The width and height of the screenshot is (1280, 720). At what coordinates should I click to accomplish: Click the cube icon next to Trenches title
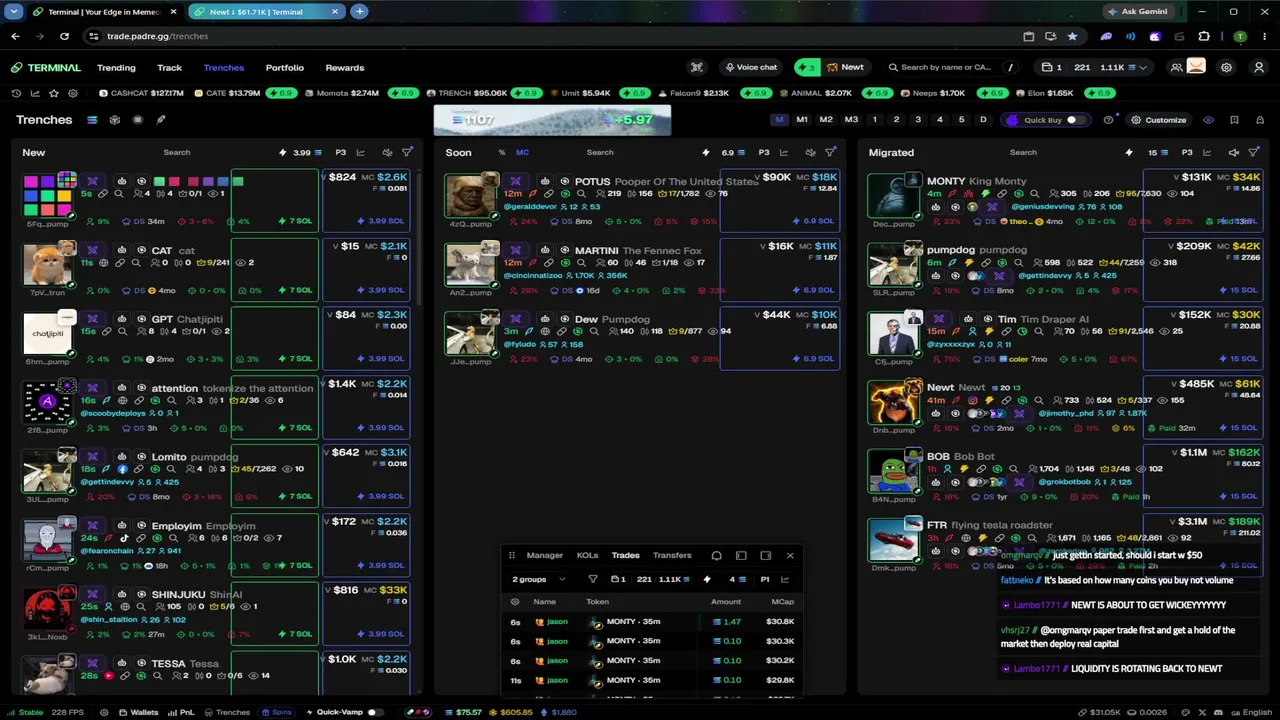(115, 120)
